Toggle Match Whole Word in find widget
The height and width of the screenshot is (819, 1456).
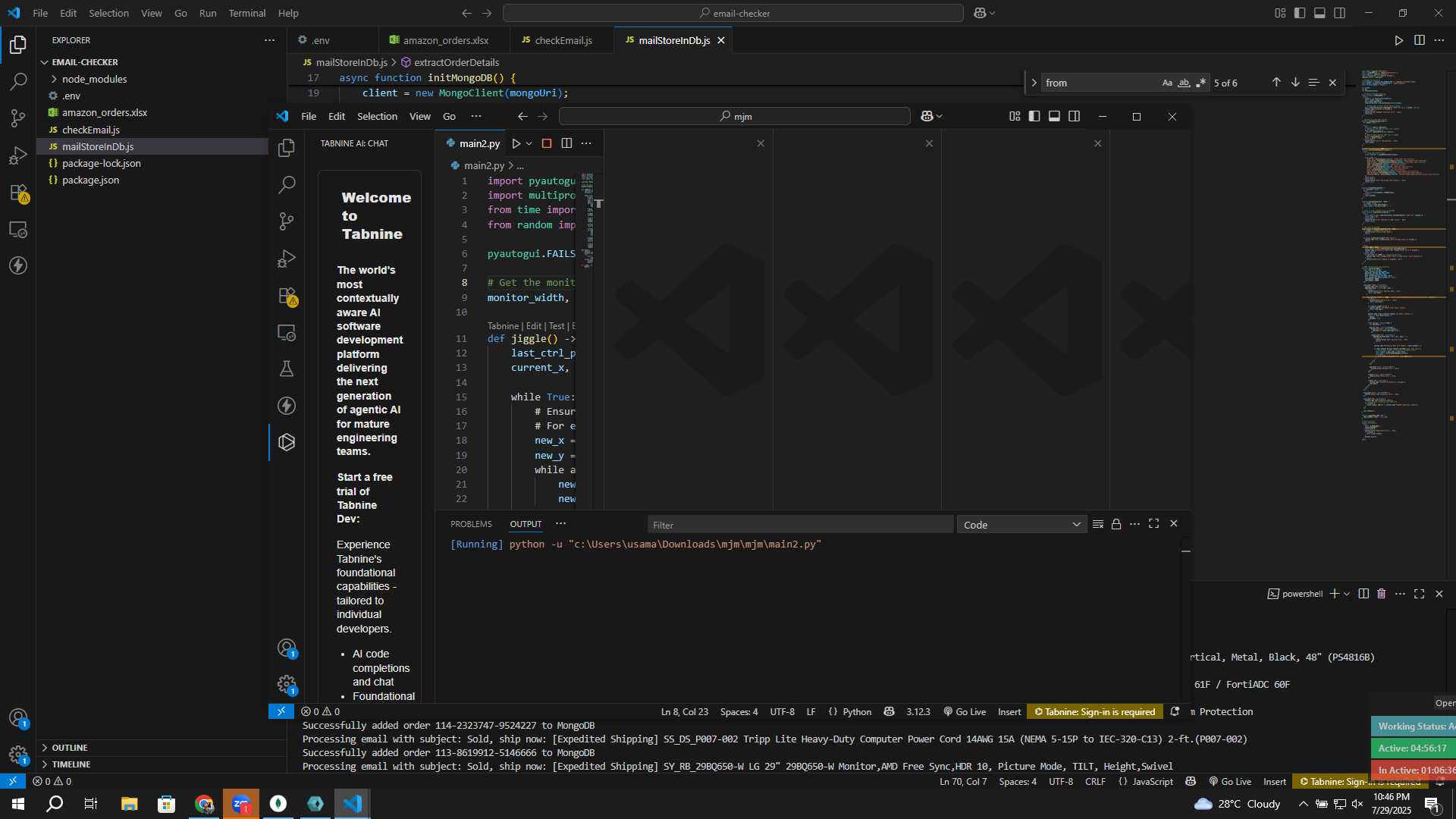[1184, 83]
